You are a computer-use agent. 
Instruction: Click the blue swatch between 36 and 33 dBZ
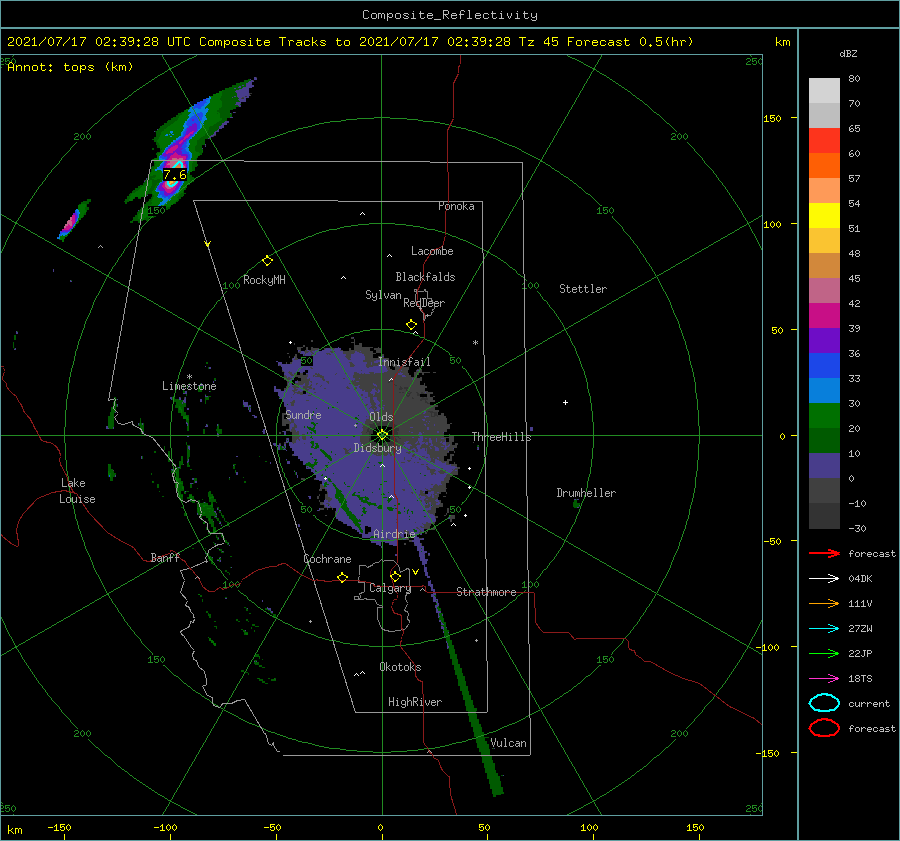point(824,366)
